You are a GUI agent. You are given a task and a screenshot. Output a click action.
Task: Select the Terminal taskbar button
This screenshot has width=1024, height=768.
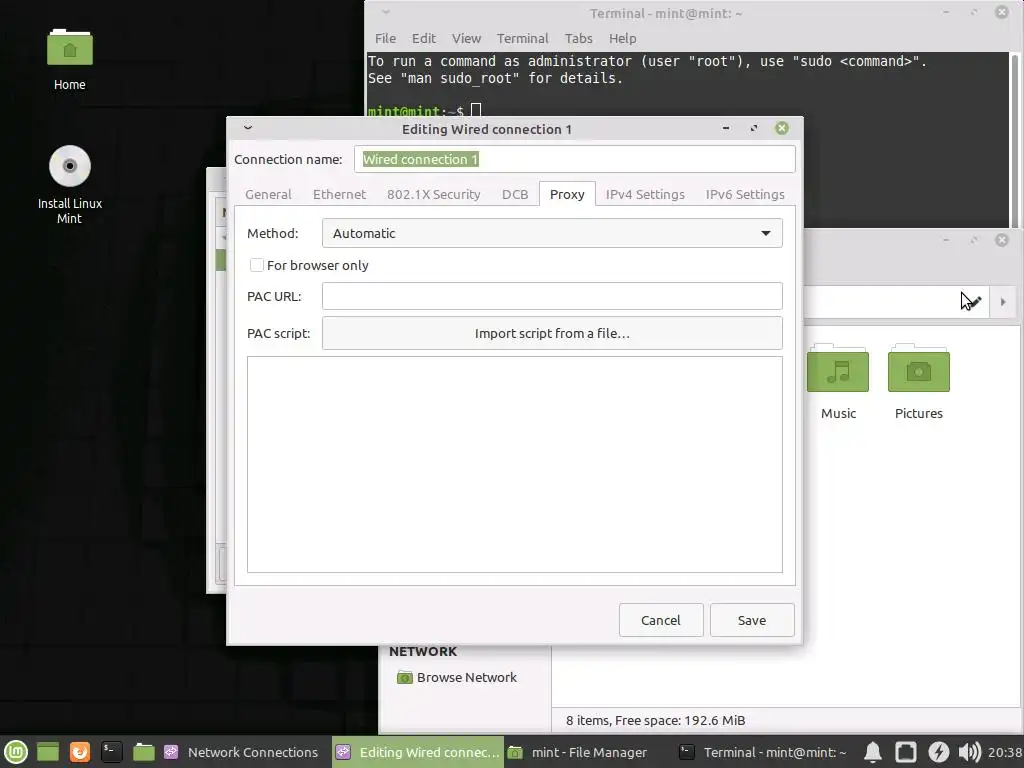point(763,752)
